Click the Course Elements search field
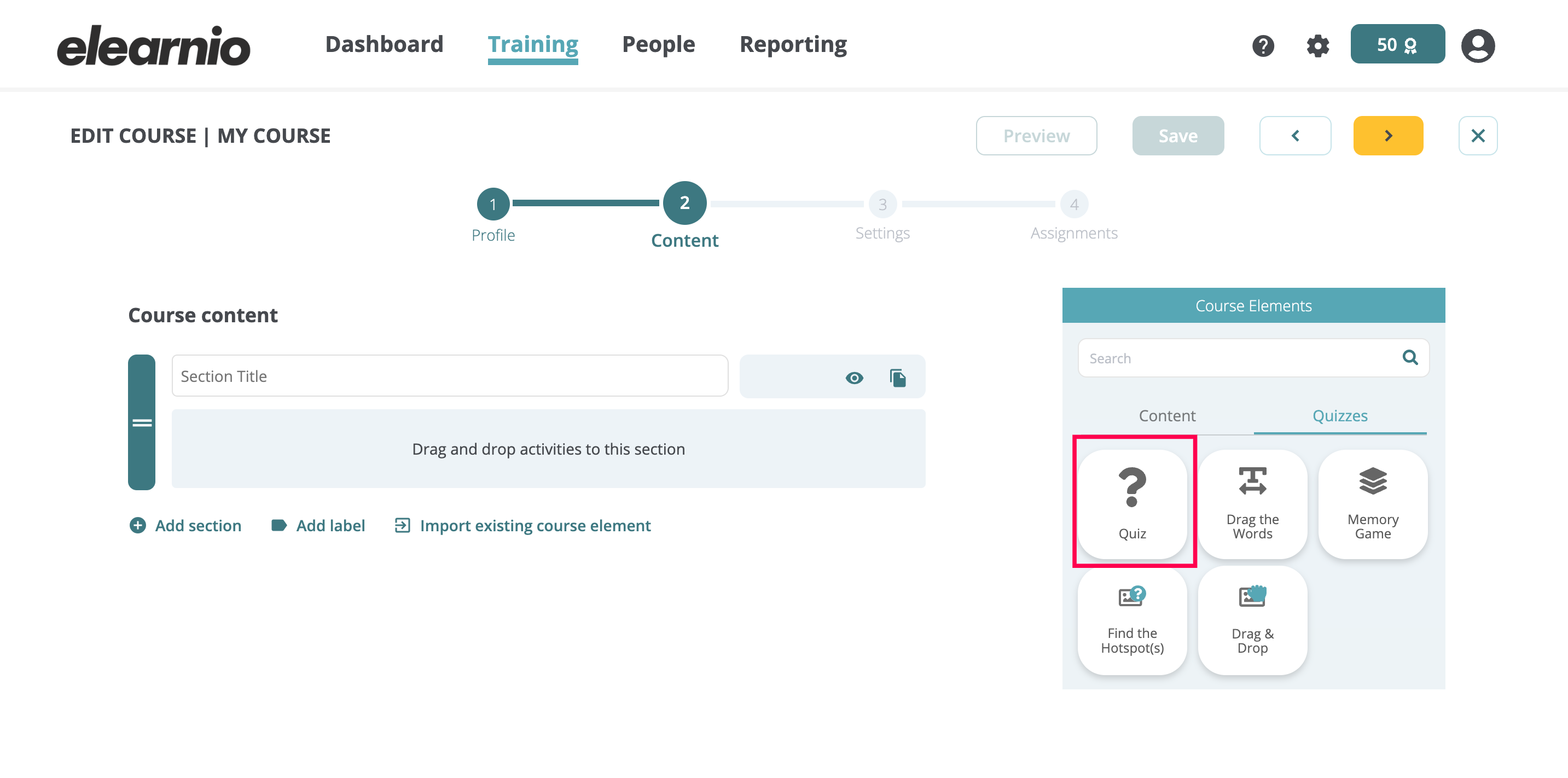The image size is (1568, 778). click(x=1253, y=358)
